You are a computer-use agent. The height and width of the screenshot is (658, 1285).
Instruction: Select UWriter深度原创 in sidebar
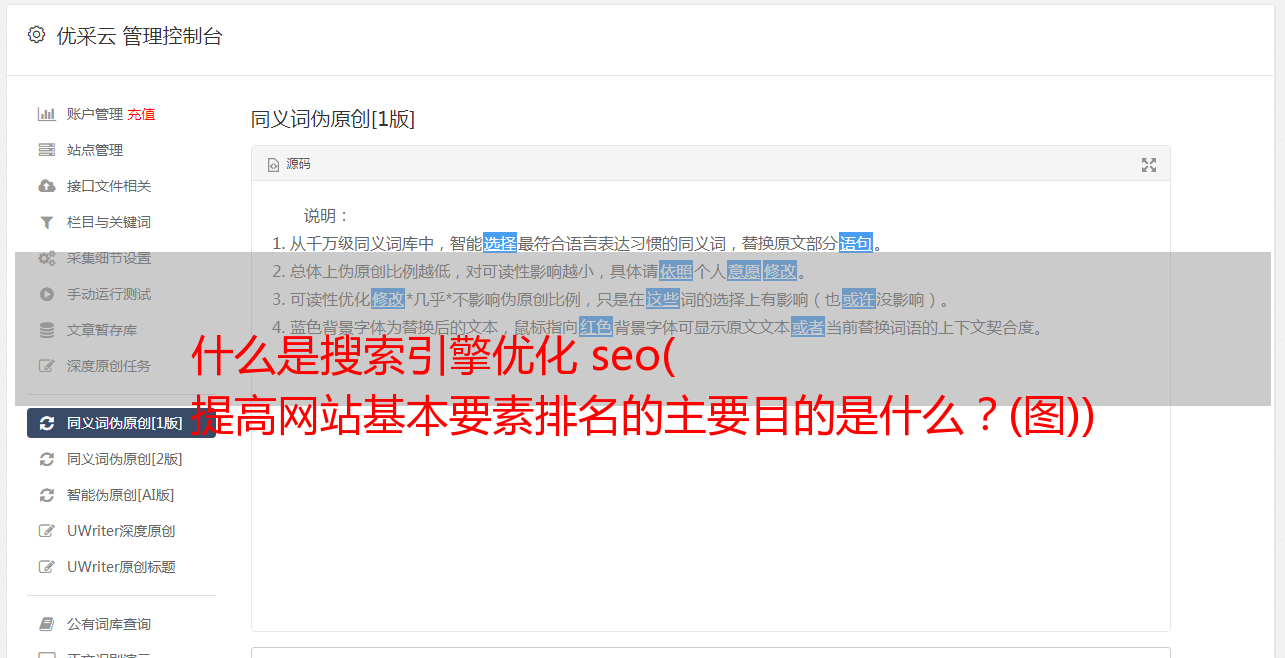pos(121,531)
